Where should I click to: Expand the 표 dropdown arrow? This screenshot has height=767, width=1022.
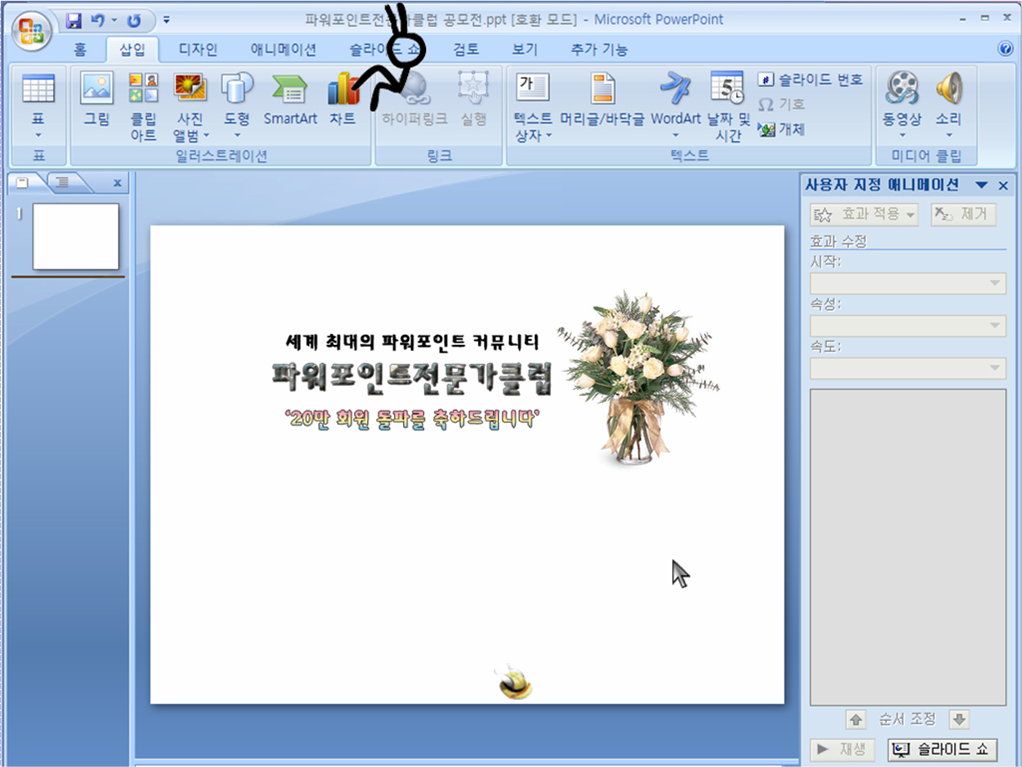tap(38, 135)
